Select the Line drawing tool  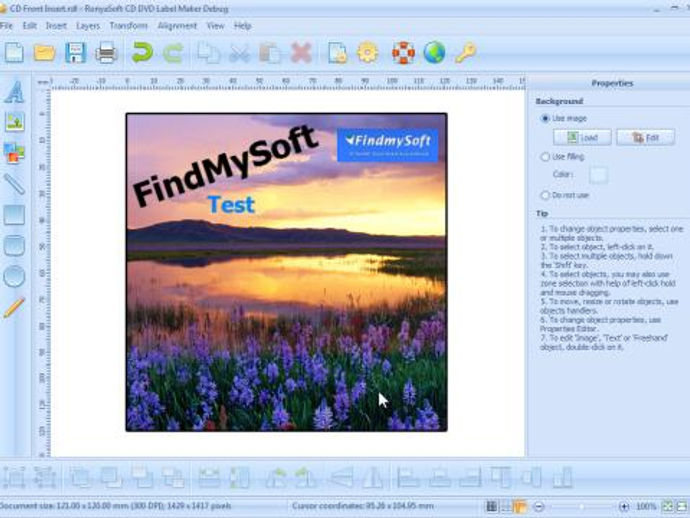click(x=14, y=184)
